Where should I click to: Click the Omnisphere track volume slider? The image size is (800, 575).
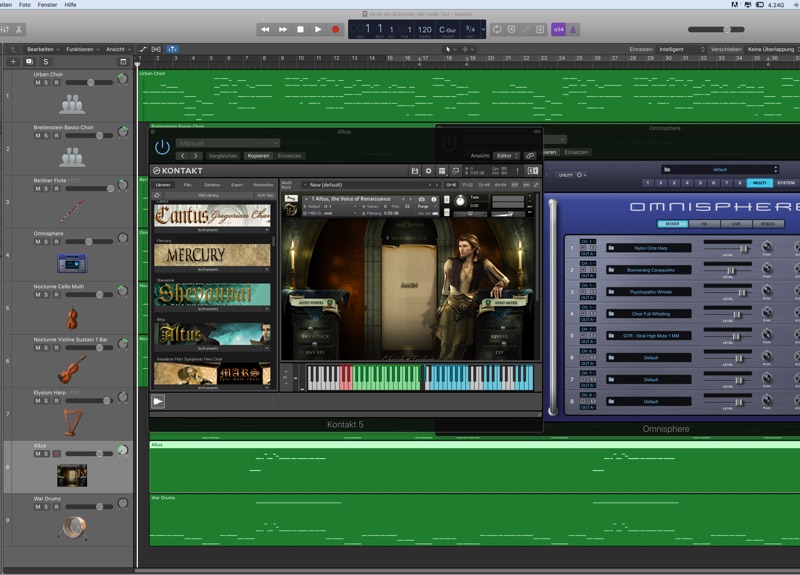click(x=89, y=242)
